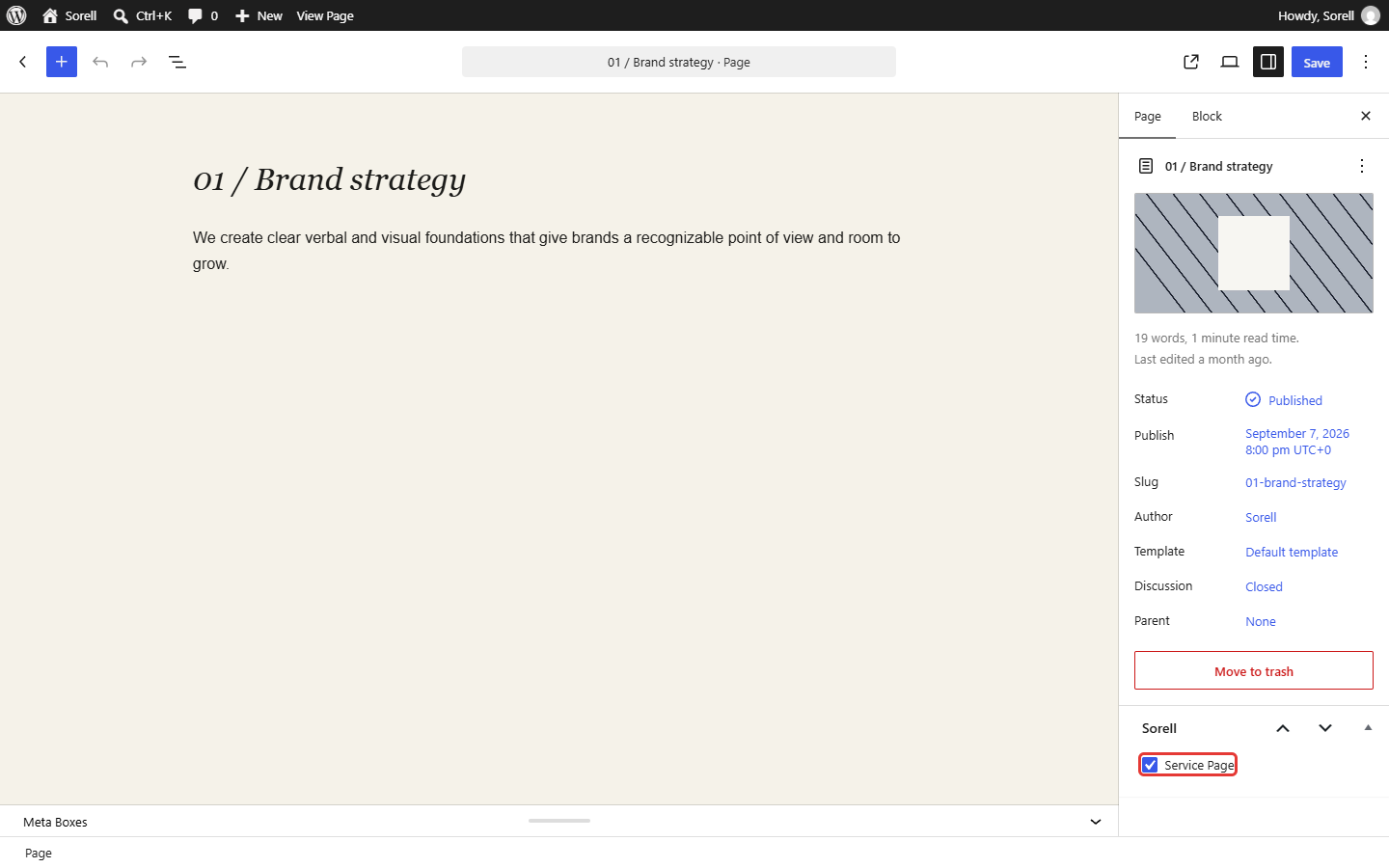This screenshot has width=1389, height=868.
Task: Set the Parent page from None
Action: (1261, 622)
